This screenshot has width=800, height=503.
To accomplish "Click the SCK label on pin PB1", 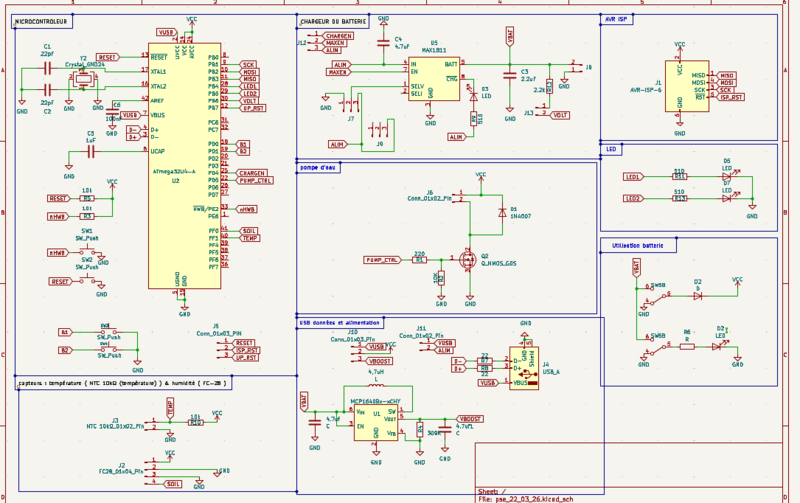I will (x=247, y=65).
